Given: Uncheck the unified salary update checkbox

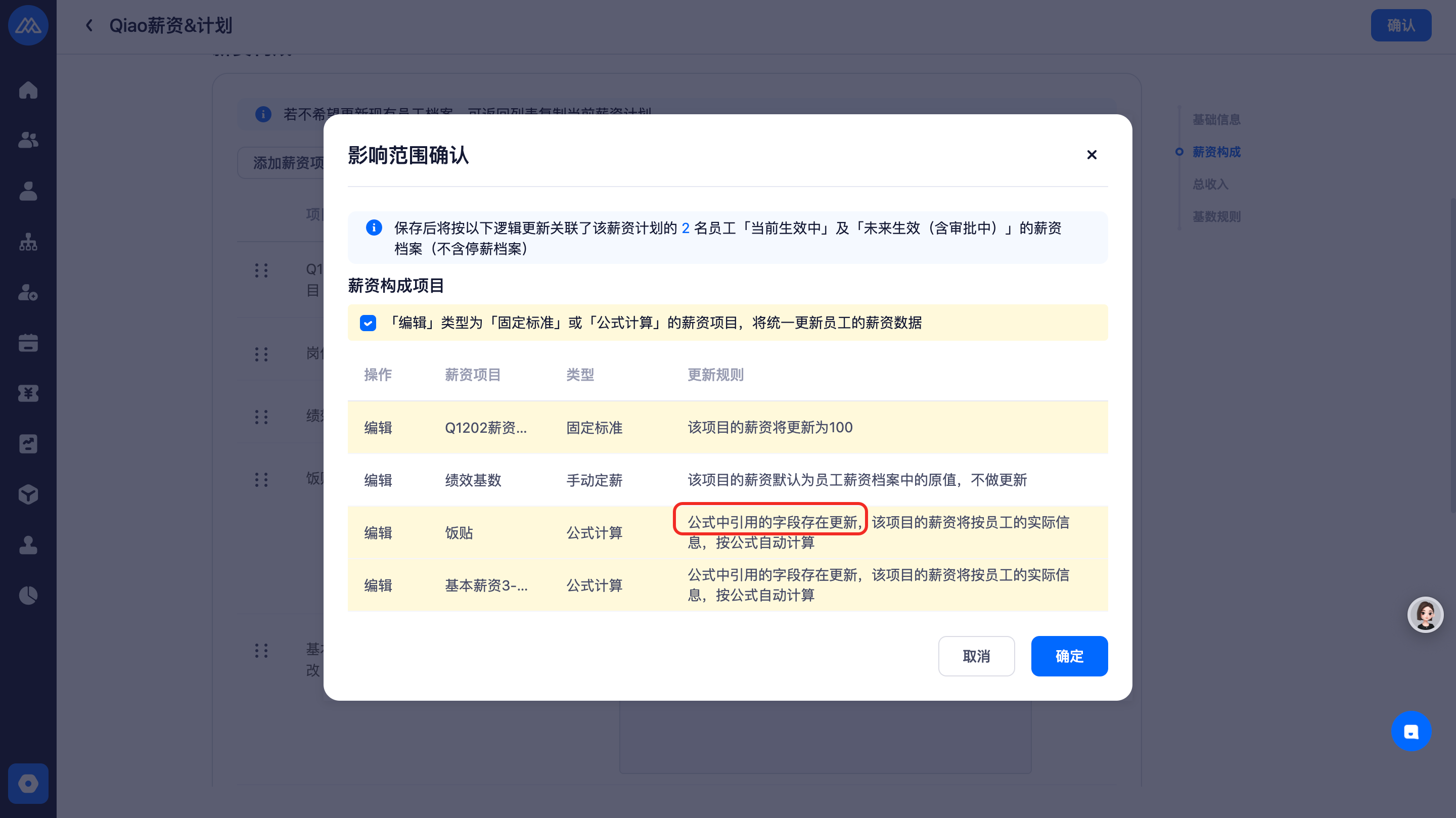Looking at the screenshot, I should tap(368, 323).
